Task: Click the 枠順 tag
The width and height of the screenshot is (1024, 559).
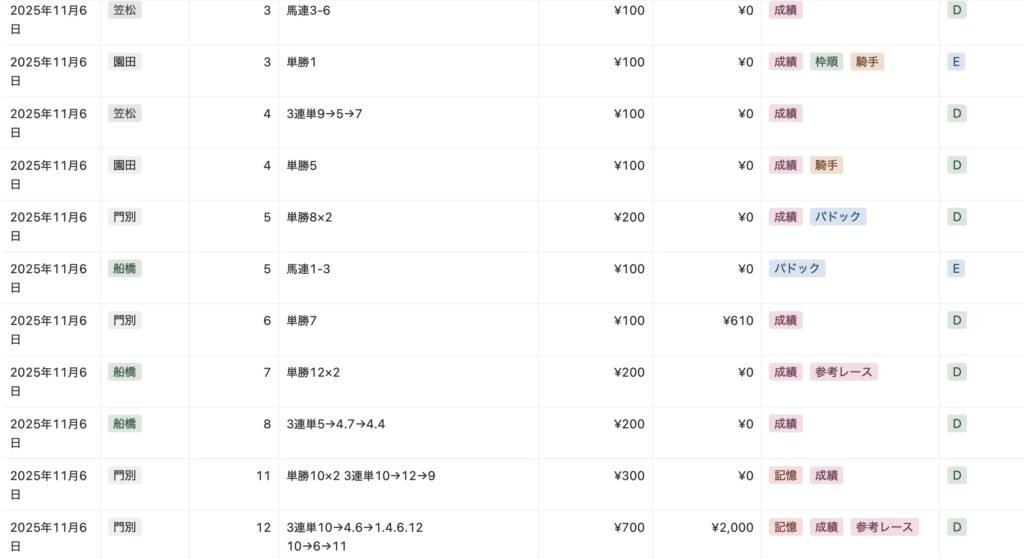Action: tap(825, 62)
